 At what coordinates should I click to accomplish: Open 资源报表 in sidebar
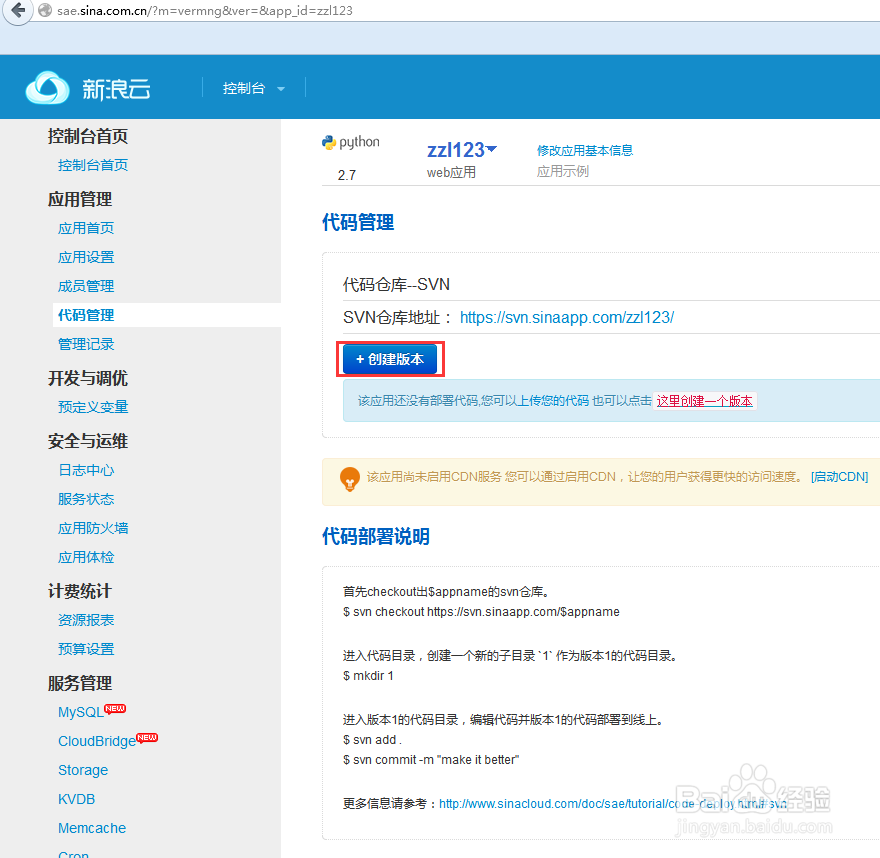click(x=86, y=620)
